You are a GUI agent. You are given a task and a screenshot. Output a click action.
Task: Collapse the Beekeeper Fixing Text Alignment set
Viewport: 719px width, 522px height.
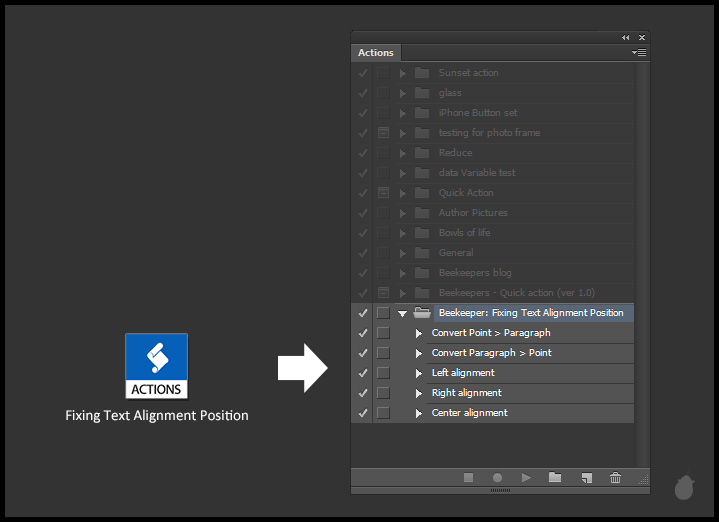point(402,313)
